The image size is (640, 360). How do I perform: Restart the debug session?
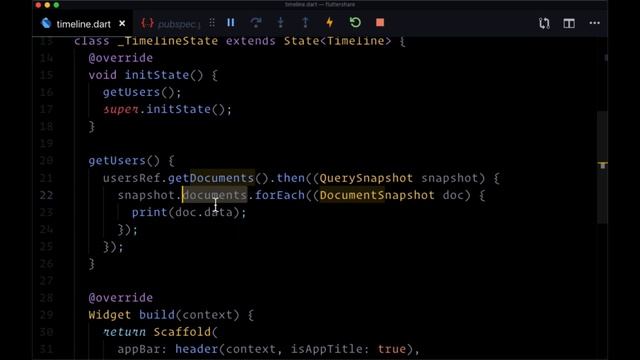355,23
